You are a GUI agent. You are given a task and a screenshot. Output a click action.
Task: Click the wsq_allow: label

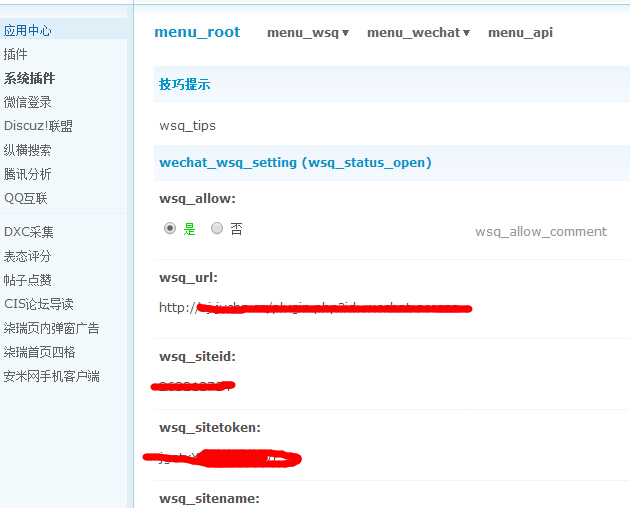click(x=197, y=199)
